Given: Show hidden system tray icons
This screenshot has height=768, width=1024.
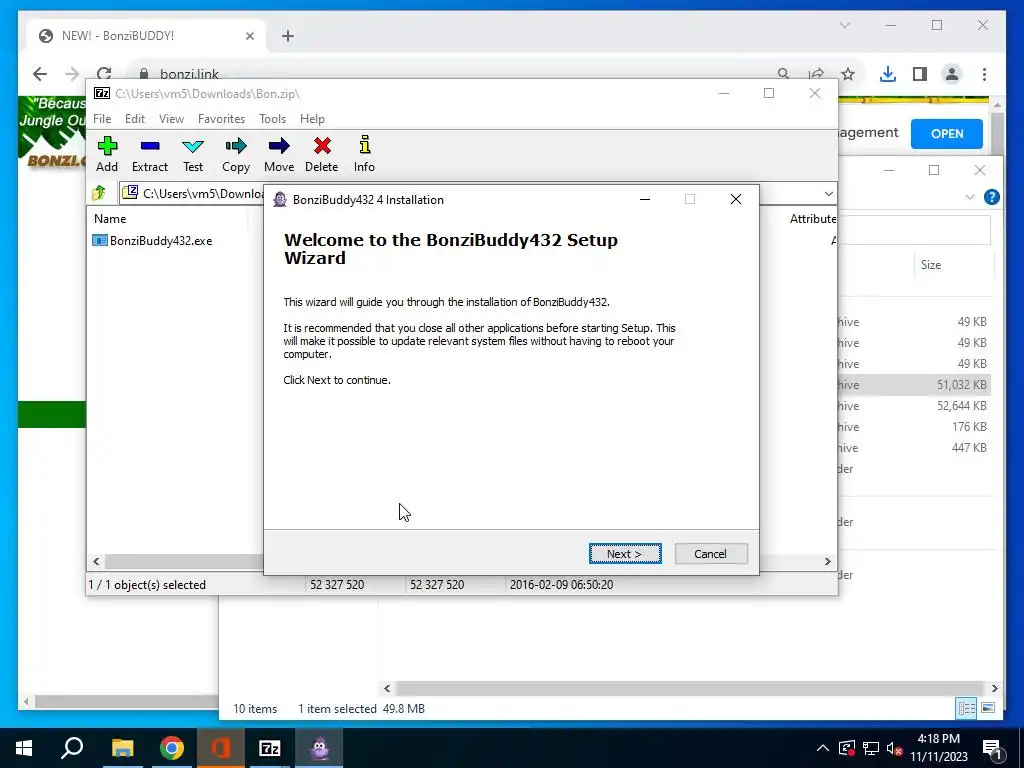Looking at the screenshot, I should coord(823,748).
